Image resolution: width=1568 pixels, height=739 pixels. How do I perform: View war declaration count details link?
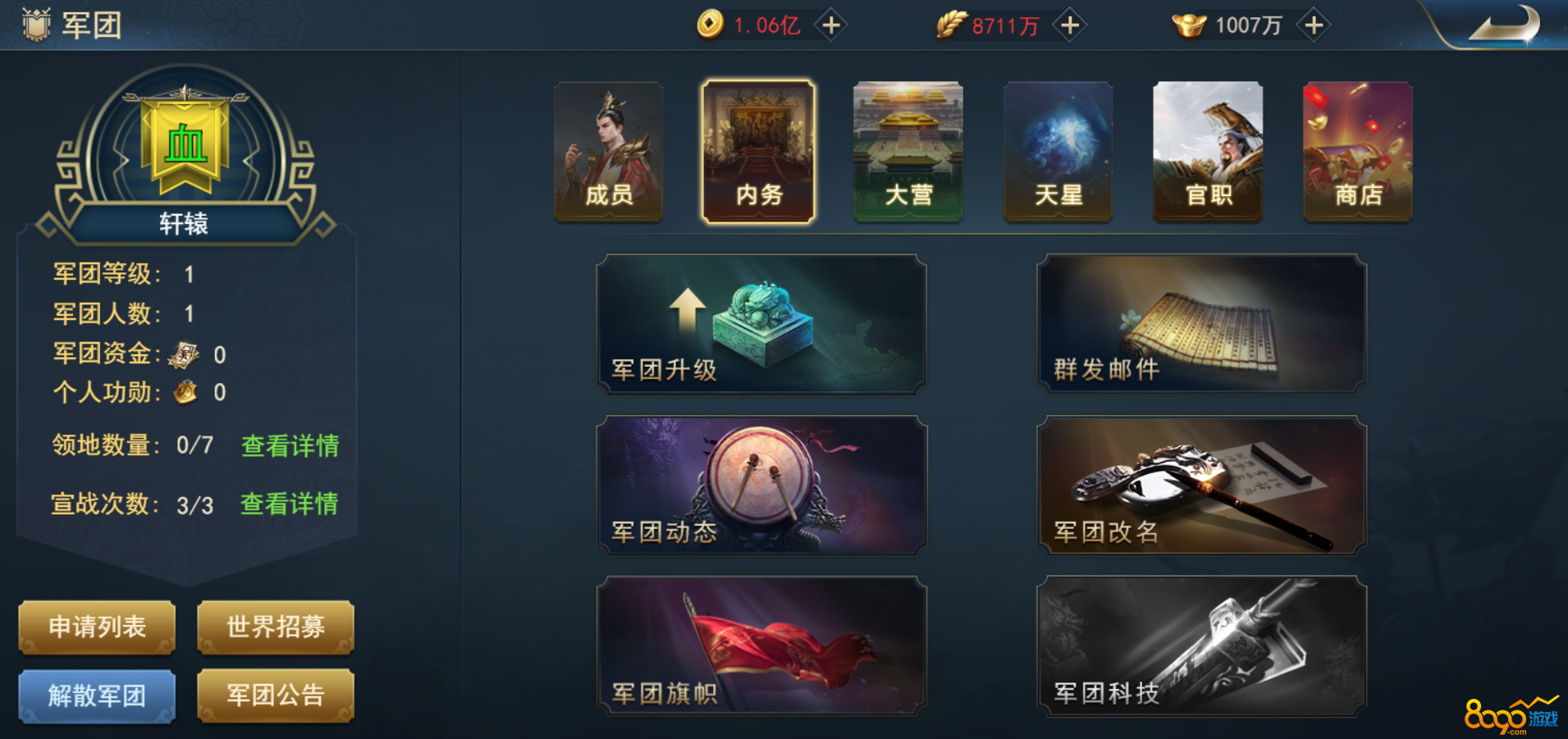coord(290,504)
